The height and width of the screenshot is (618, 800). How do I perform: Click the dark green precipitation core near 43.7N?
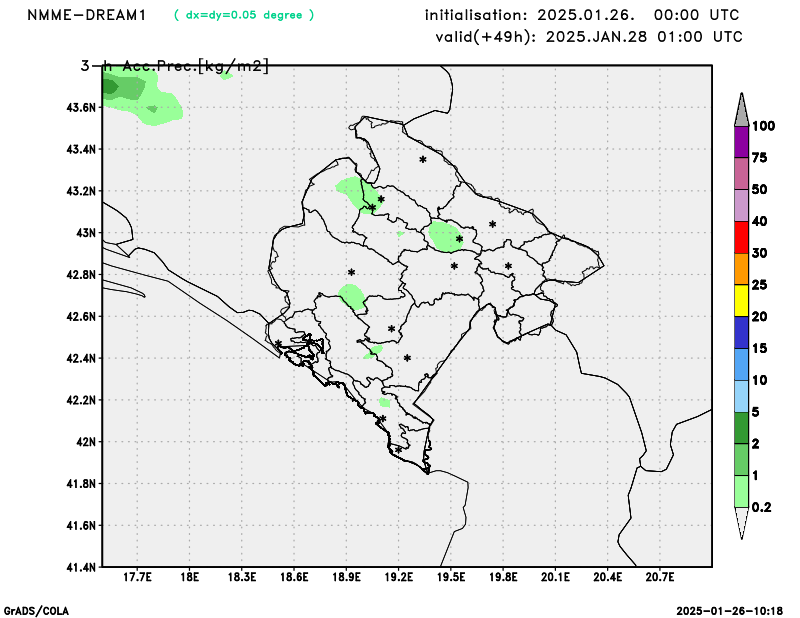110,87
